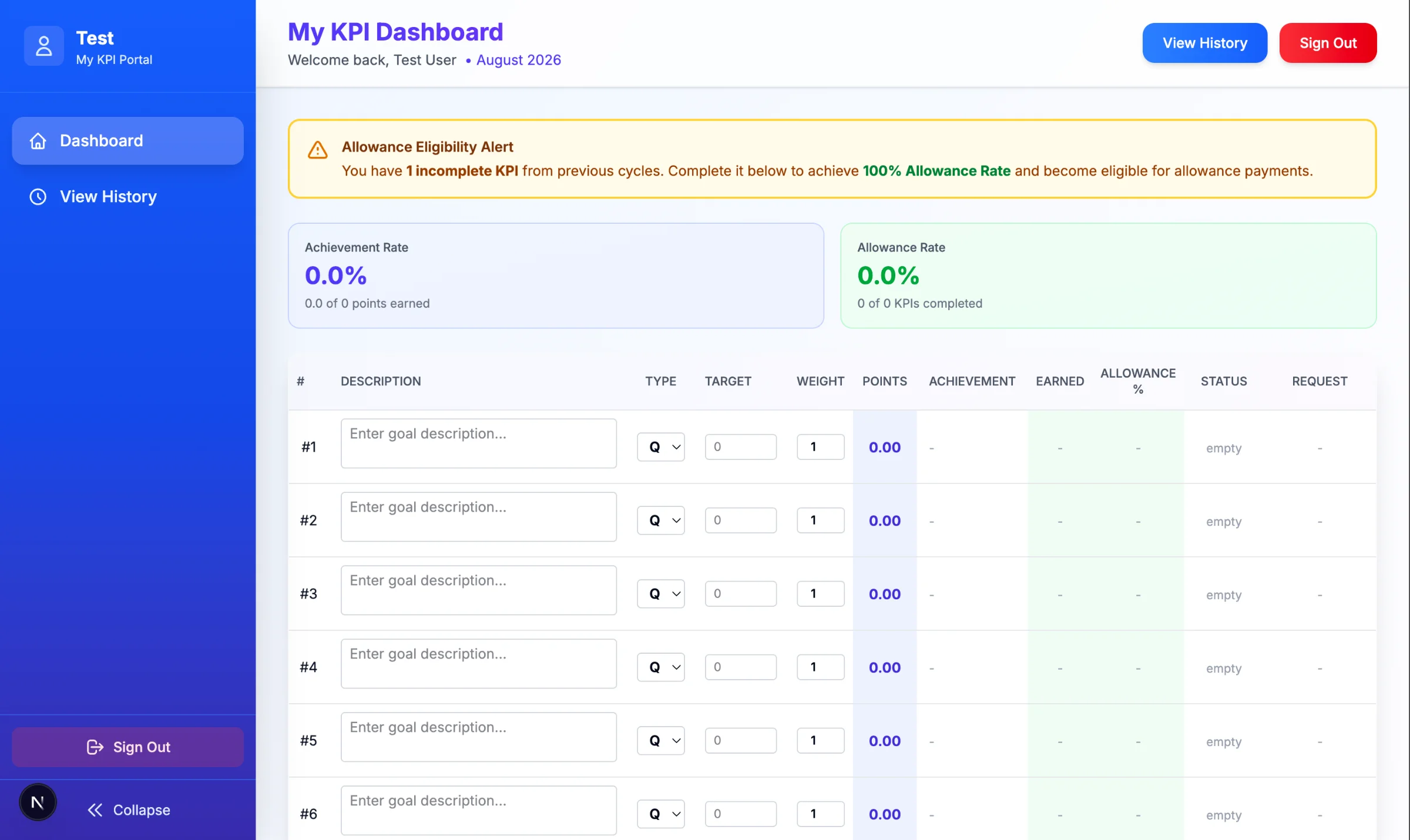The height and width of the screenshot is (840, 1410).
Task: Click the August 2026 date text
Action: (519, 60)
